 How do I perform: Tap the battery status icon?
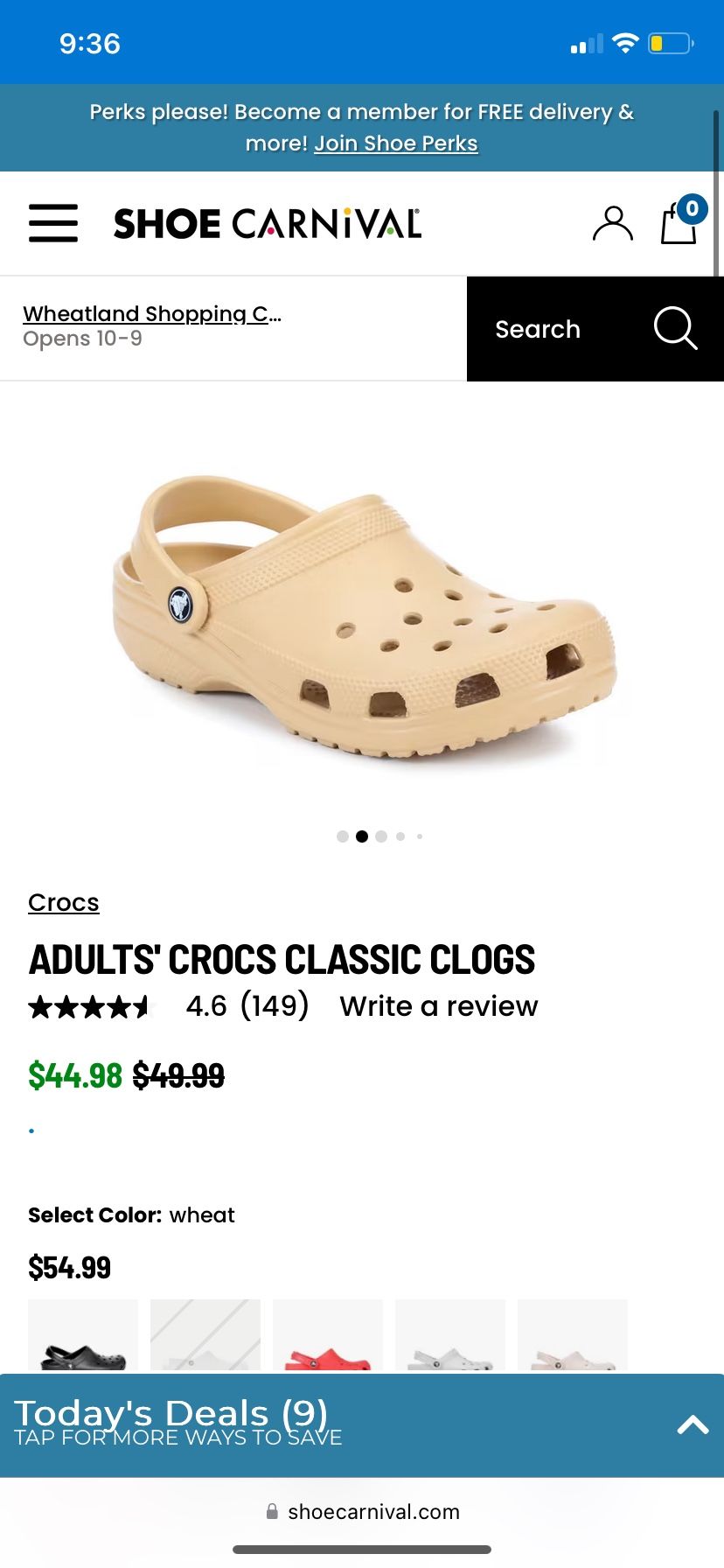tap(671, 43)
